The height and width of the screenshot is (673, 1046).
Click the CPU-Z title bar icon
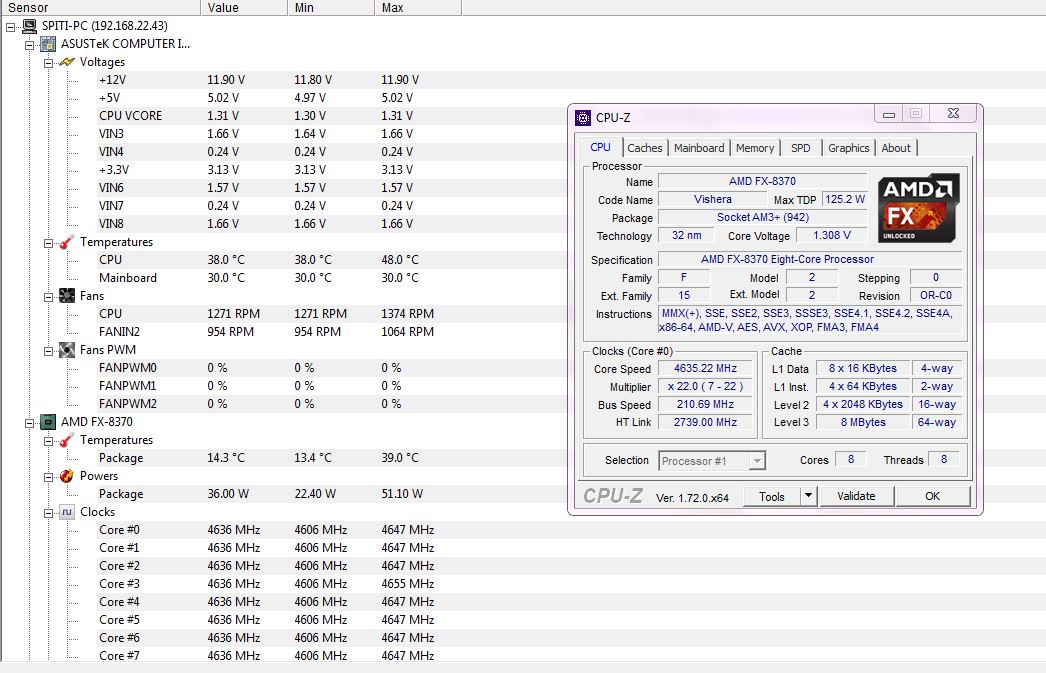(583, 118)
